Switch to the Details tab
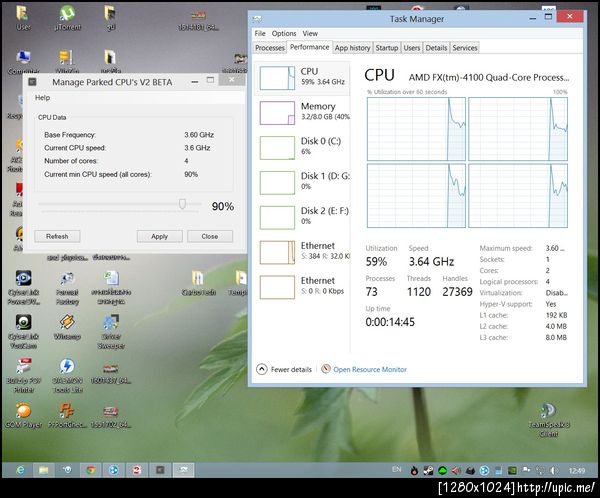600x498 pixels. pyautogui.click(x=436, y=48)
